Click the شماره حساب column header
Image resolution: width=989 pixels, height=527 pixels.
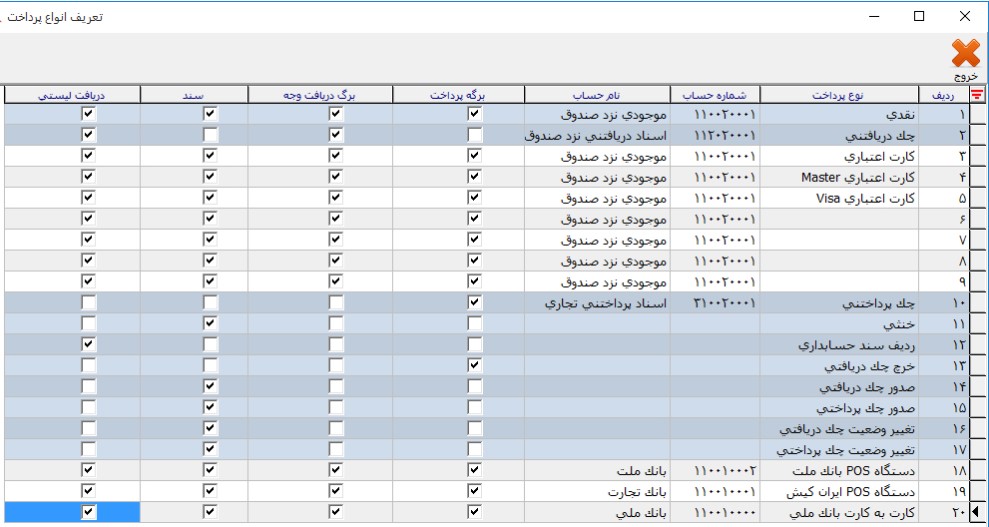point(714,95)
